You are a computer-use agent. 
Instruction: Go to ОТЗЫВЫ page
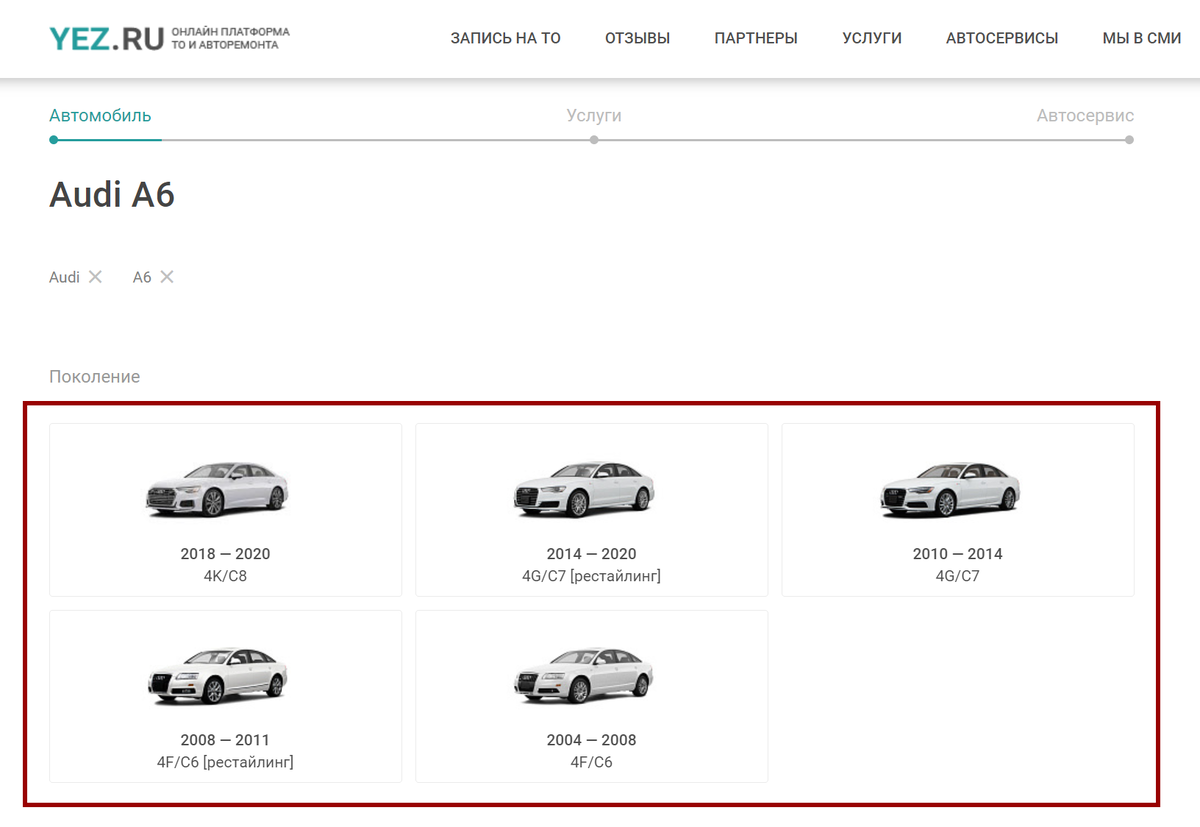pos(637,38)
